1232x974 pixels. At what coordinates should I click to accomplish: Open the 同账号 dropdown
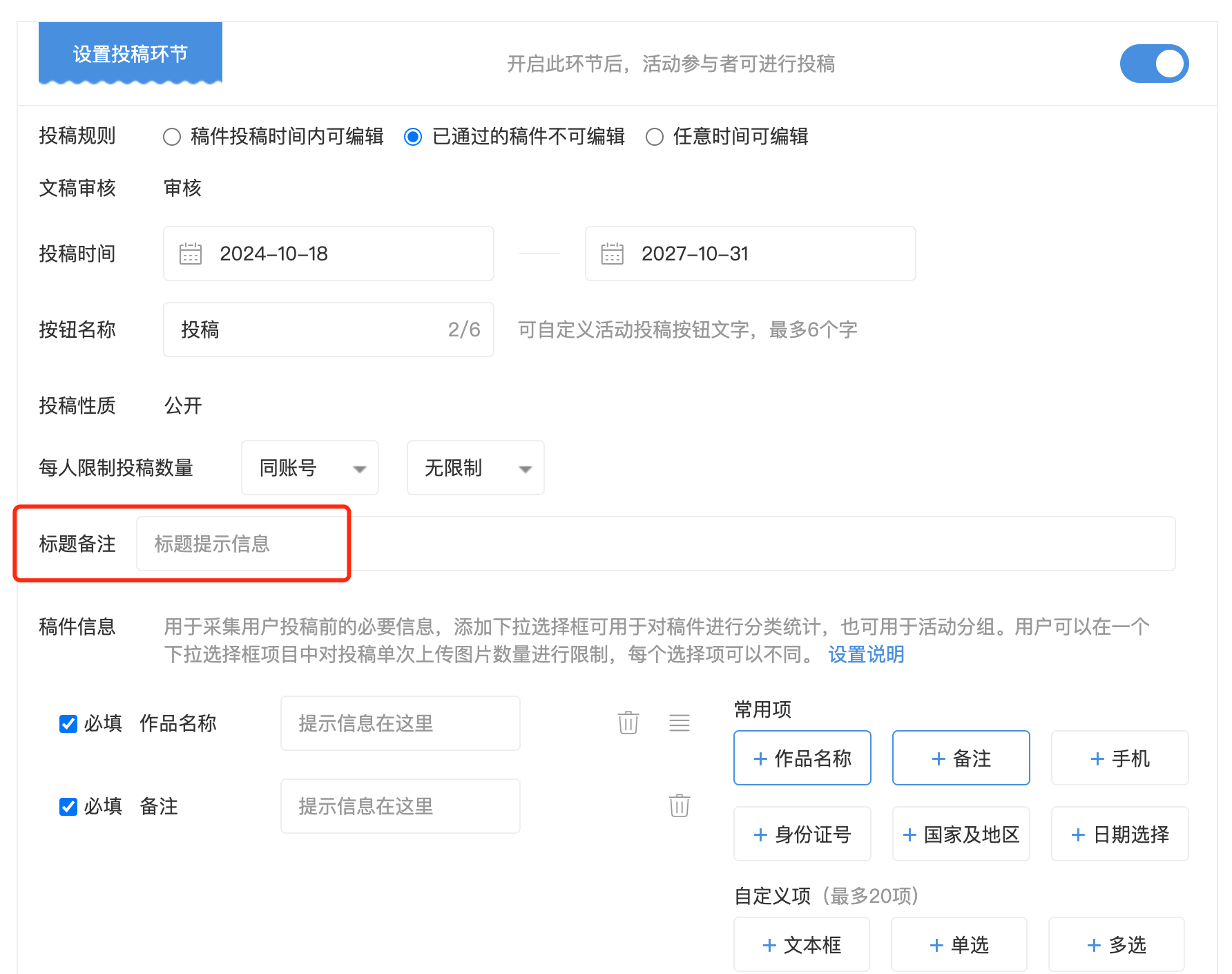309,468
